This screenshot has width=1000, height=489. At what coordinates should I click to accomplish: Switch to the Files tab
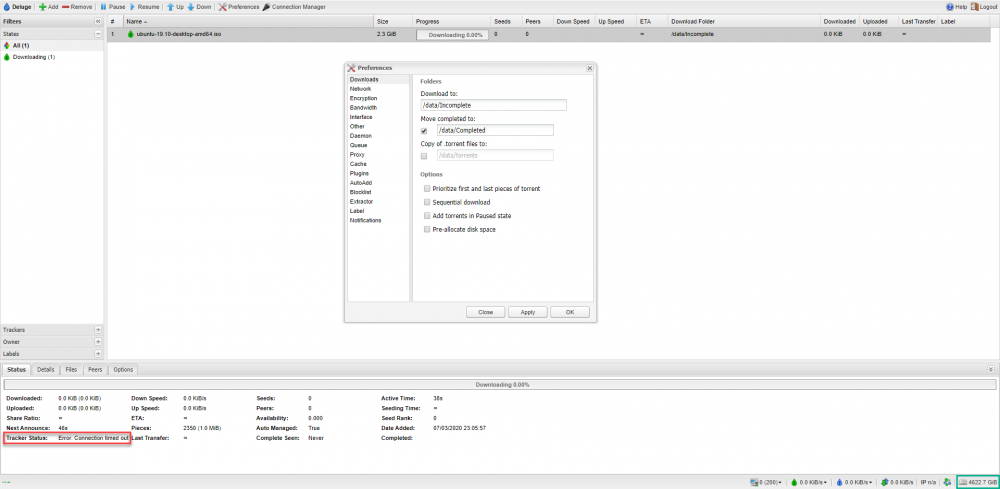[x=71, y=369]
